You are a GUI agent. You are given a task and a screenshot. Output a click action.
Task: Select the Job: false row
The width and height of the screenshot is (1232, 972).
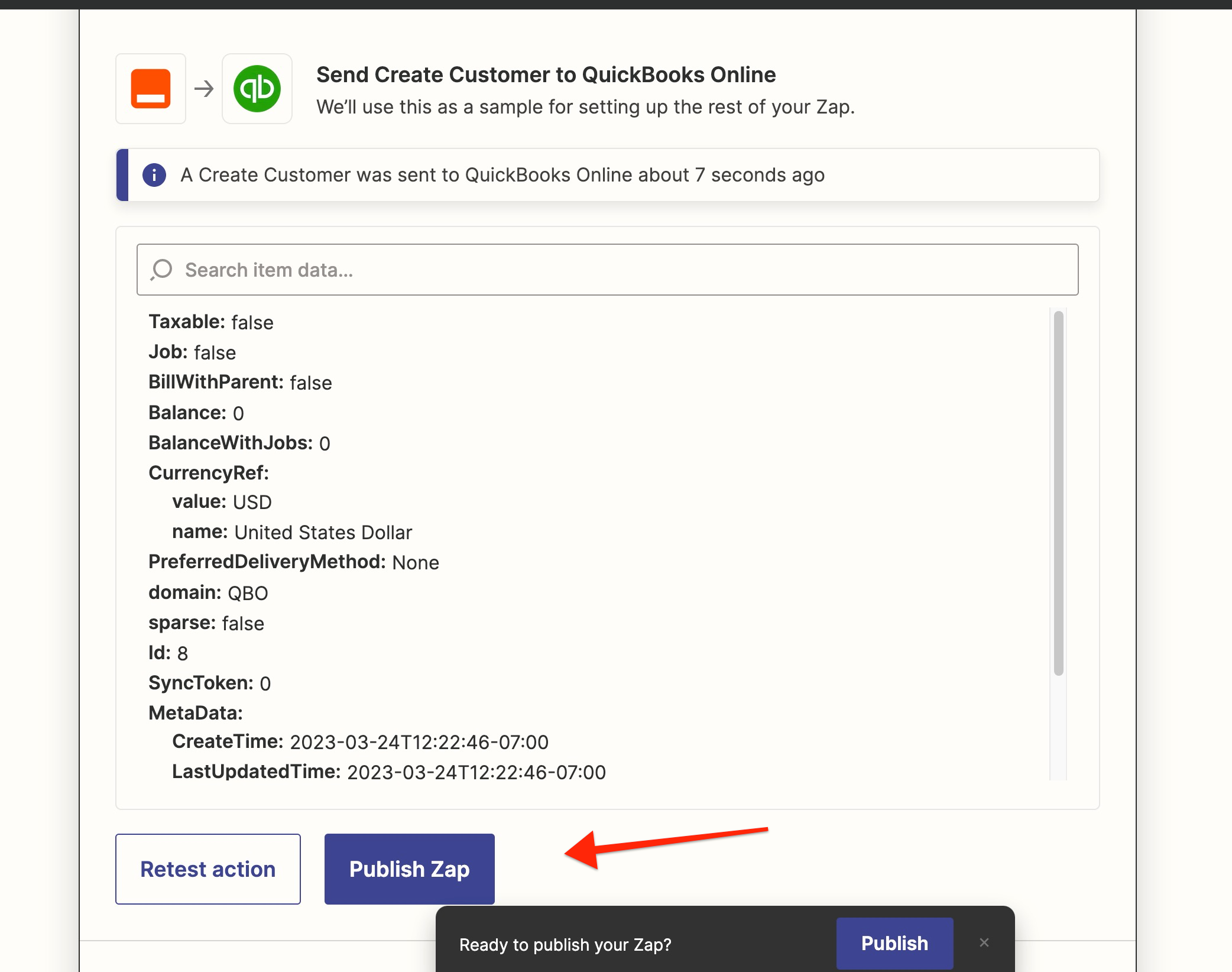click(x=192, y=352)
